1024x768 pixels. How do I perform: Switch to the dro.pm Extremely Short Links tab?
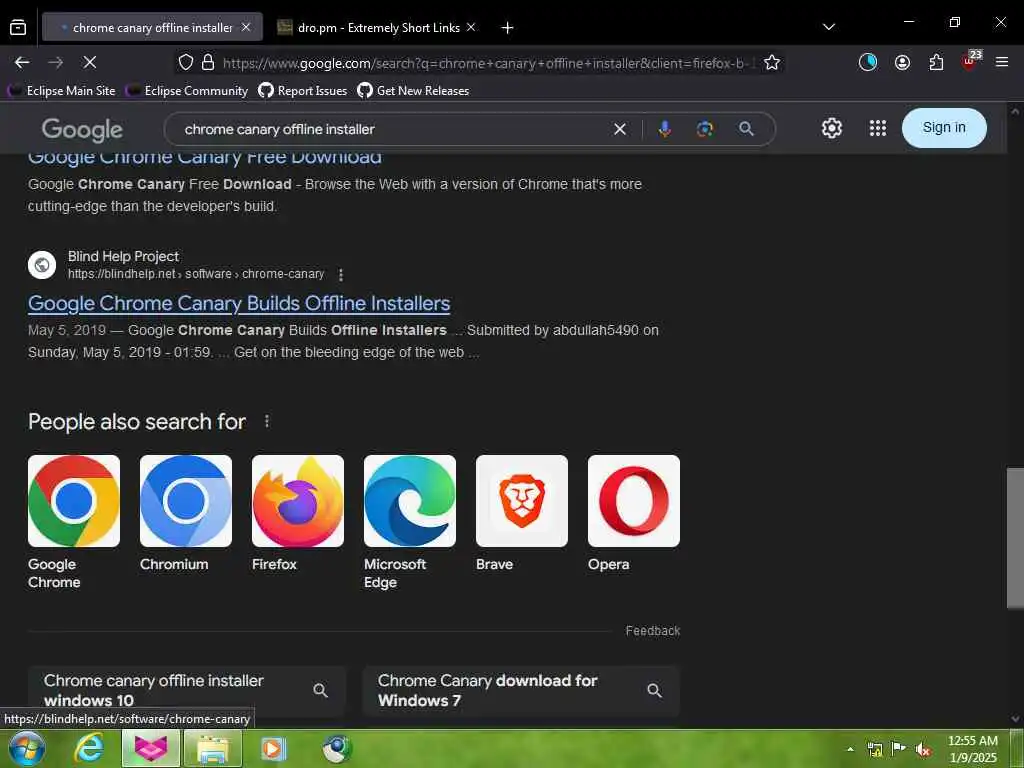coord(377,27)
